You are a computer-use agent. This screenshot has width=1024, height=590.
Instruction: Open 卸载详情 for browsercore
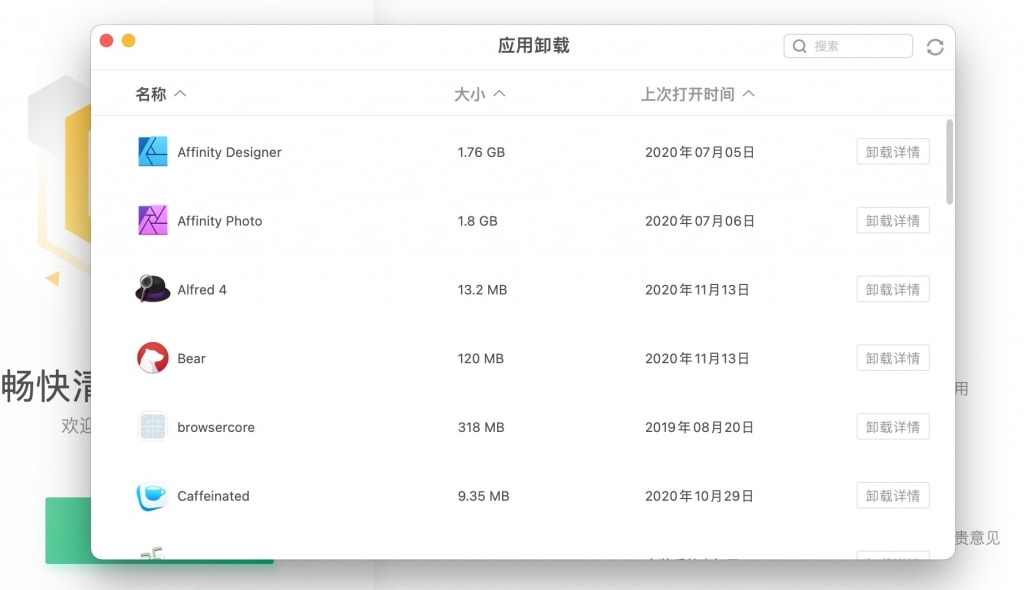pyautogui.click(x=893, y=427)
